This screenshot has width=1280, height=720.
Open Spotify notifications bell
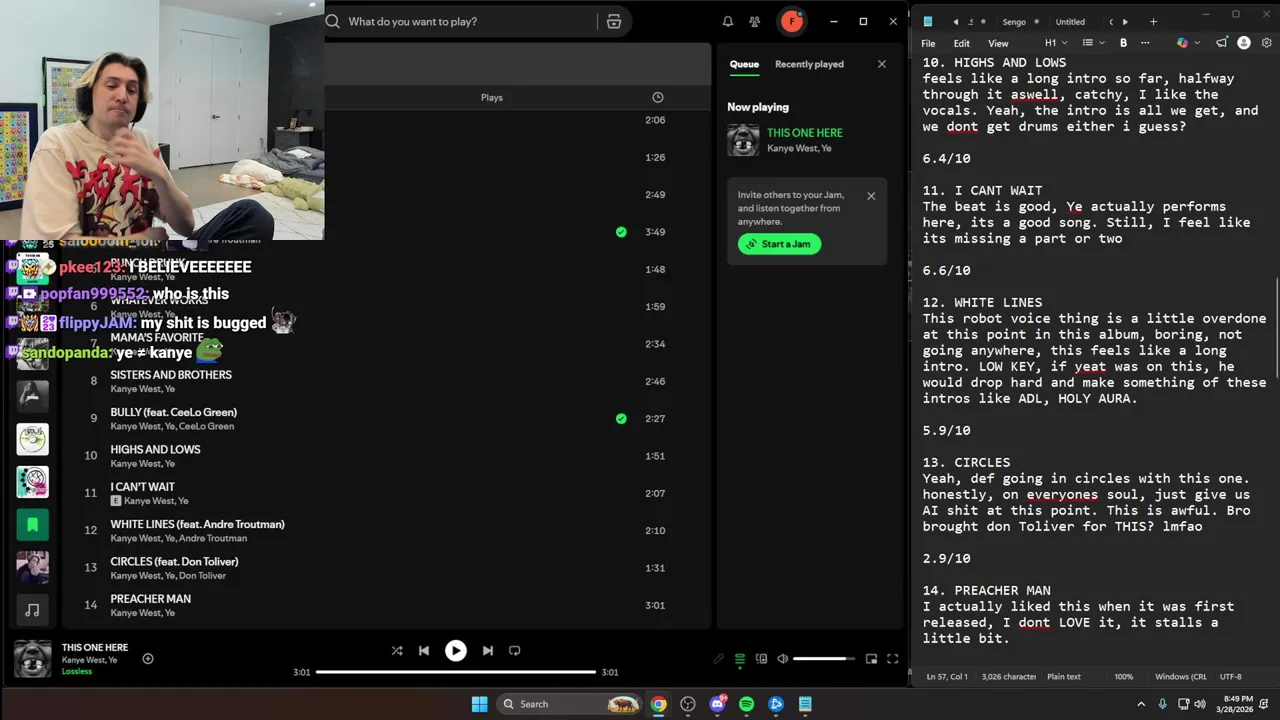[728, 21]
